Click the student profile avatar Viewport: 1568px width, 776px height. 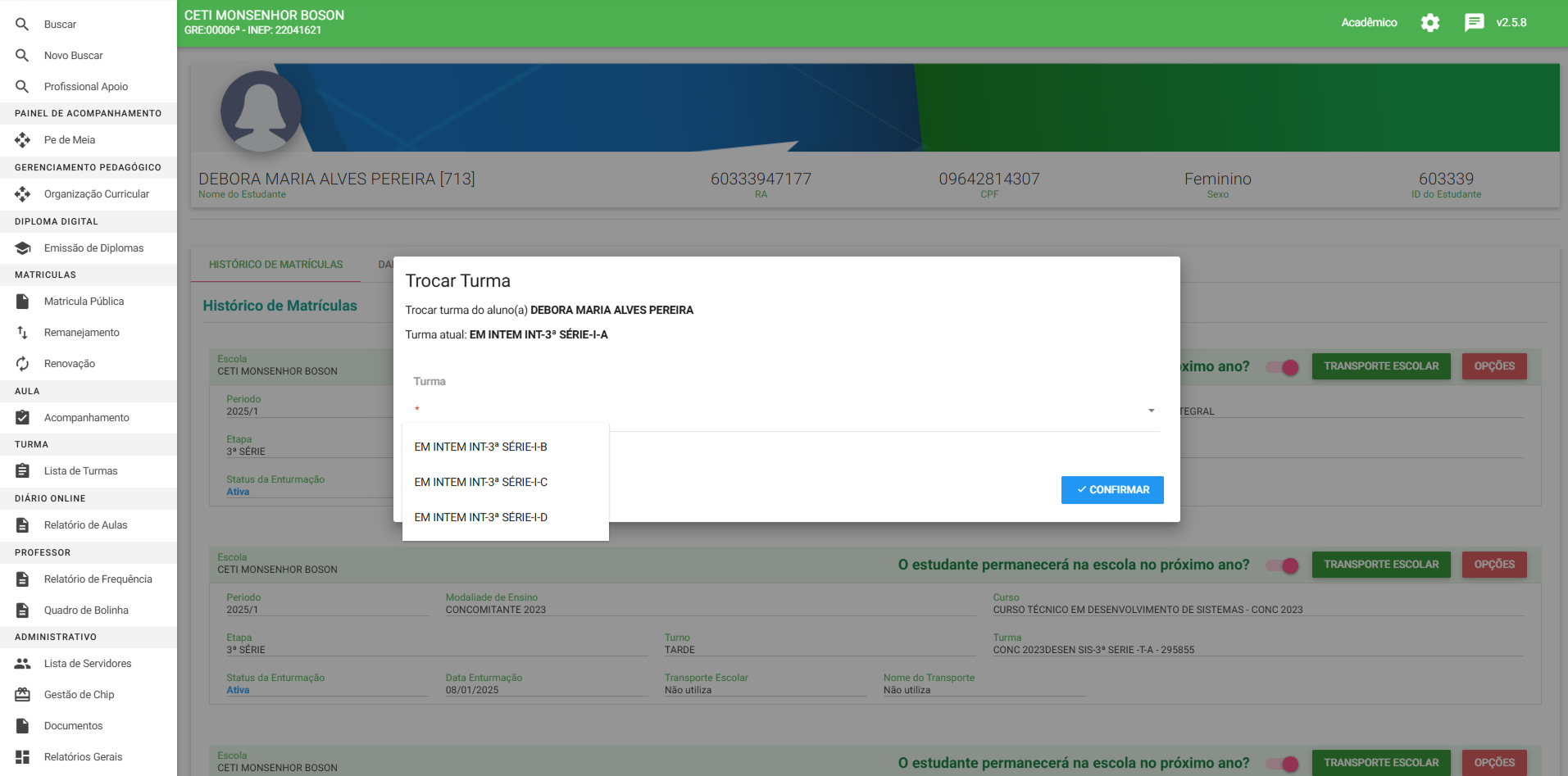261,111
